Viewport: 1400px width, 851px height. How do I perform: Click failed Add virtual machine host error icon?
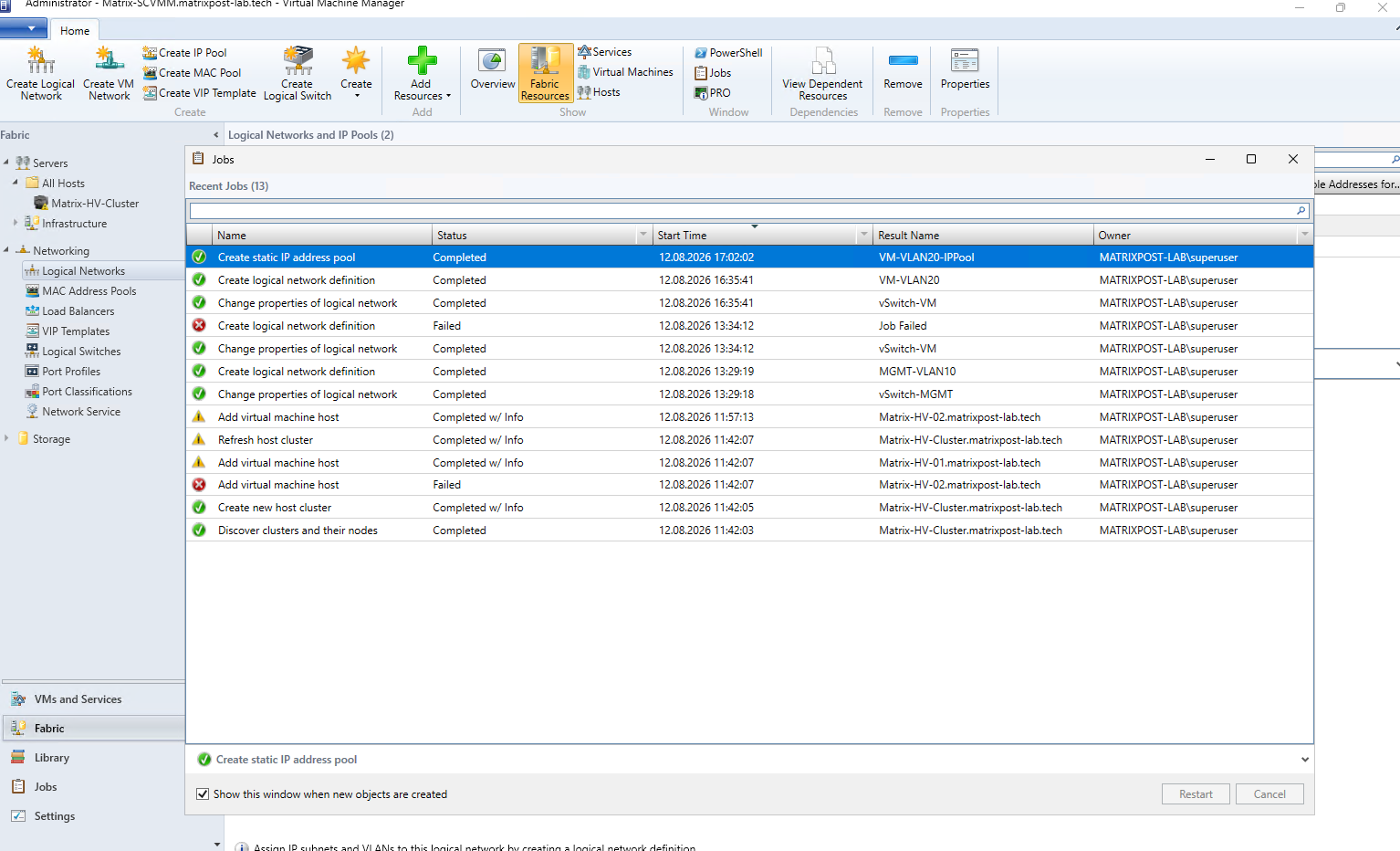tap(199, 485)
